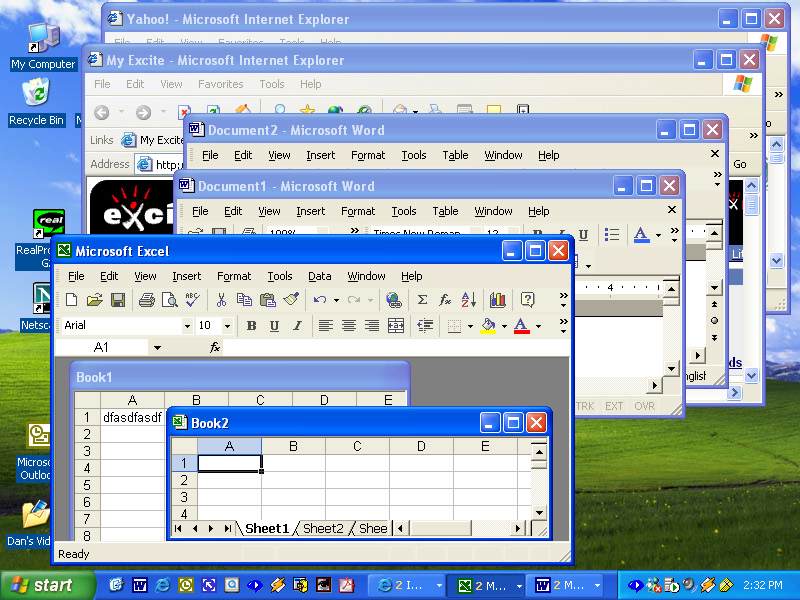Select the Recycle Bin desktop icon
Viewport: 800px width, 600px height.
36,102
